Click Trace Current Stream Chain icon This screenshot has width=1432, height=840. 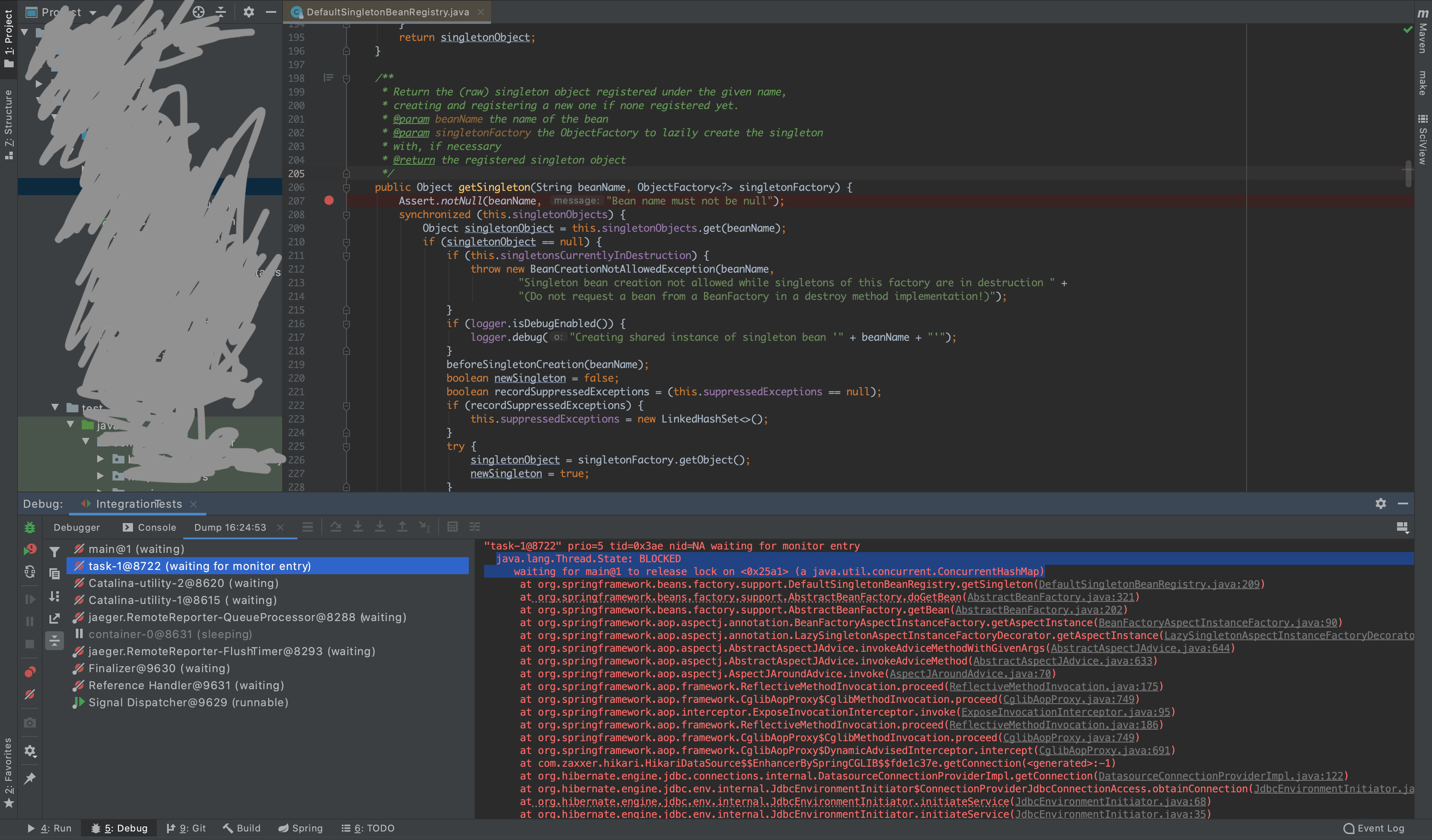pyautogui.click(x=475, y=527)
